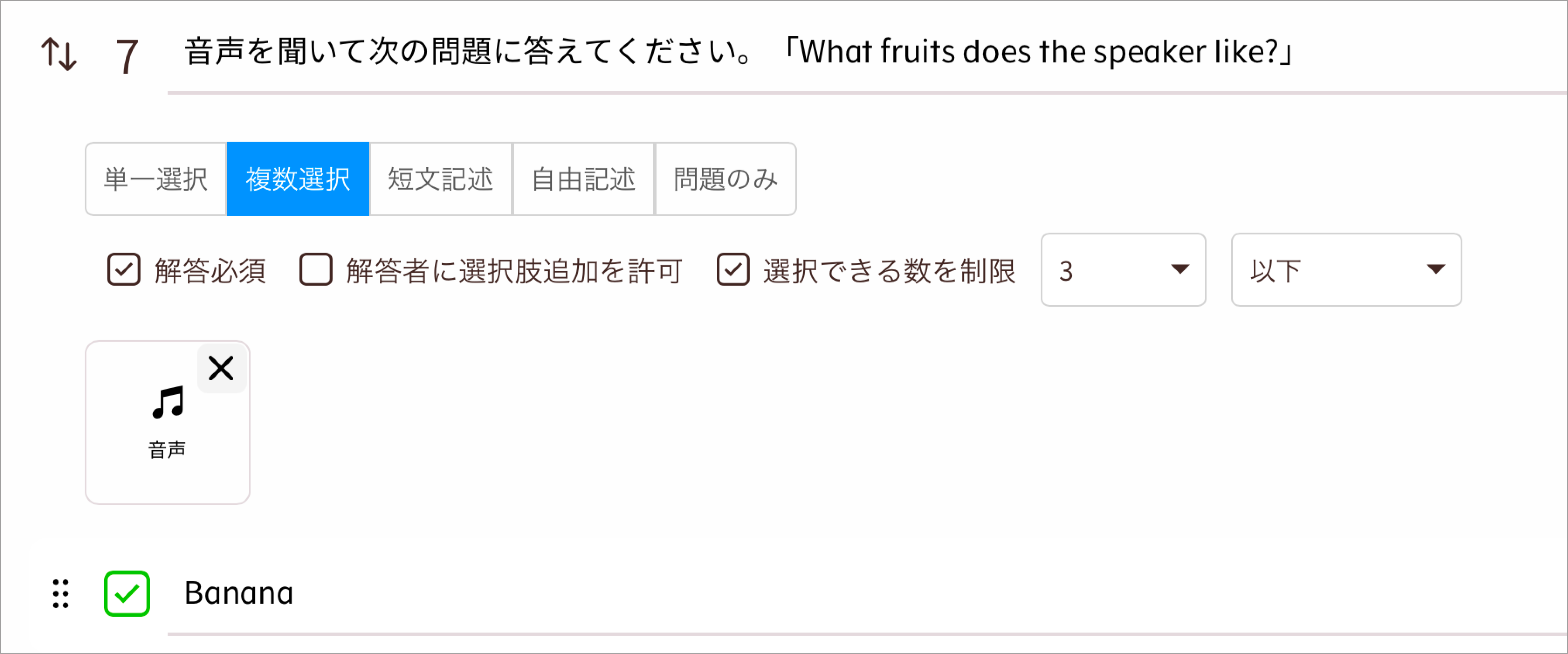Viewport: 1568px width, 654px height.
Task: Uncheck the 解答必須 checkbox
Action: (x=124, y=270)
